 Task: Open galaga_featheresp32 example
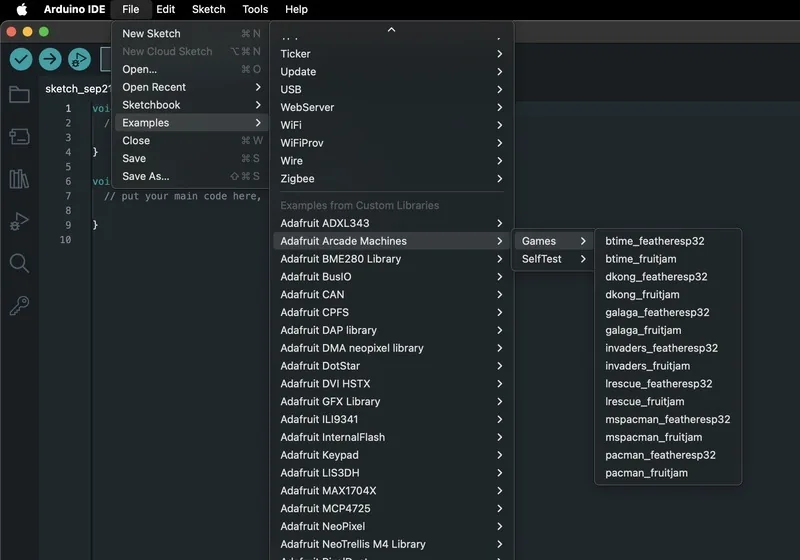pos(668,313)
